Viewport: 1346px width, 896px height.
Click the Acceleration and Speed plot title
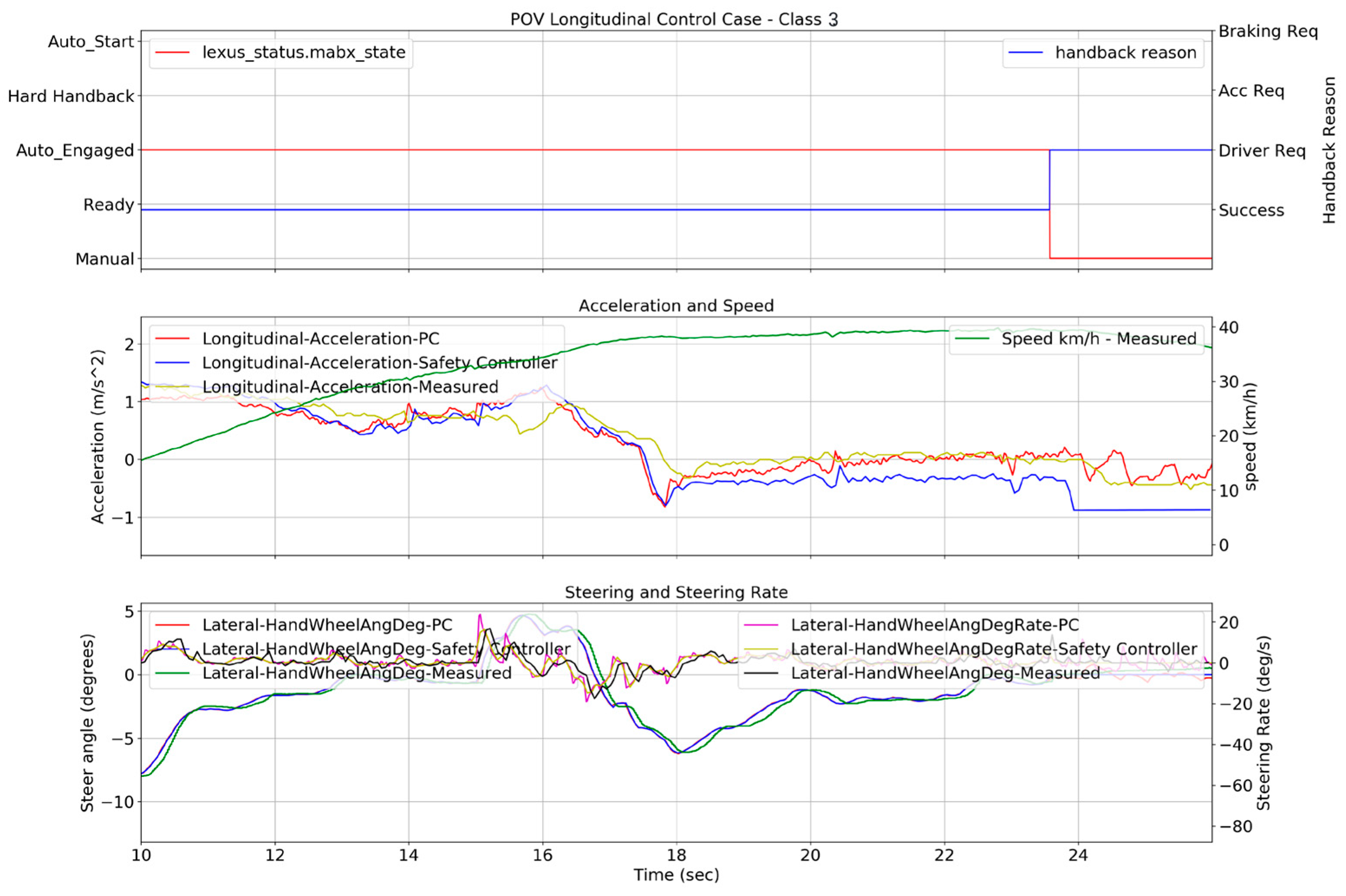(676, 306)
